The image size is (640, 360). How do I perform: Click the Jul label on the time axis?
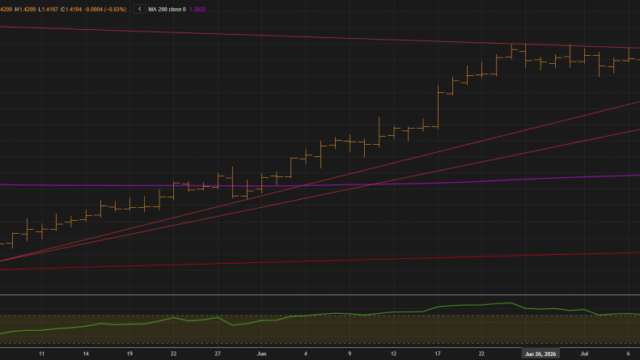584,354
